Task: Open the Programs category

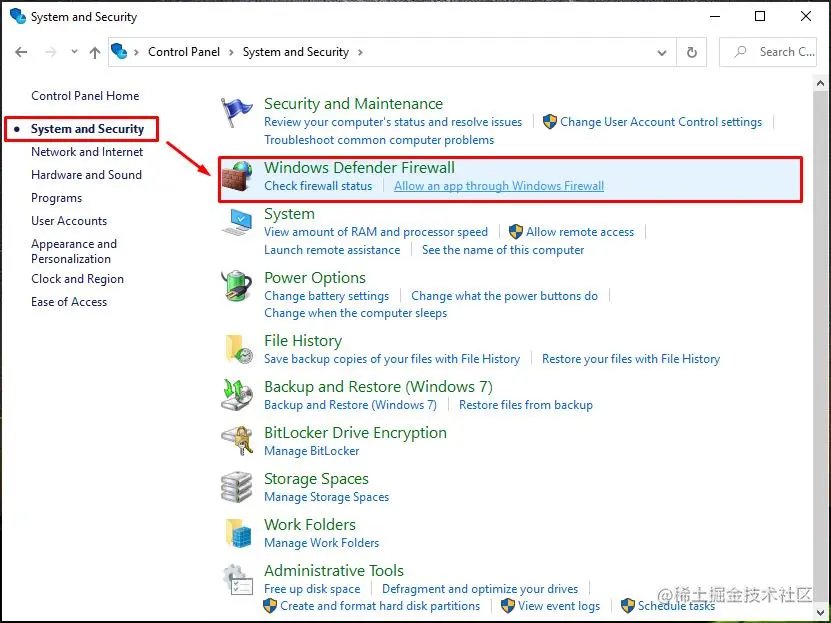Action: click(x=57, y=198)
